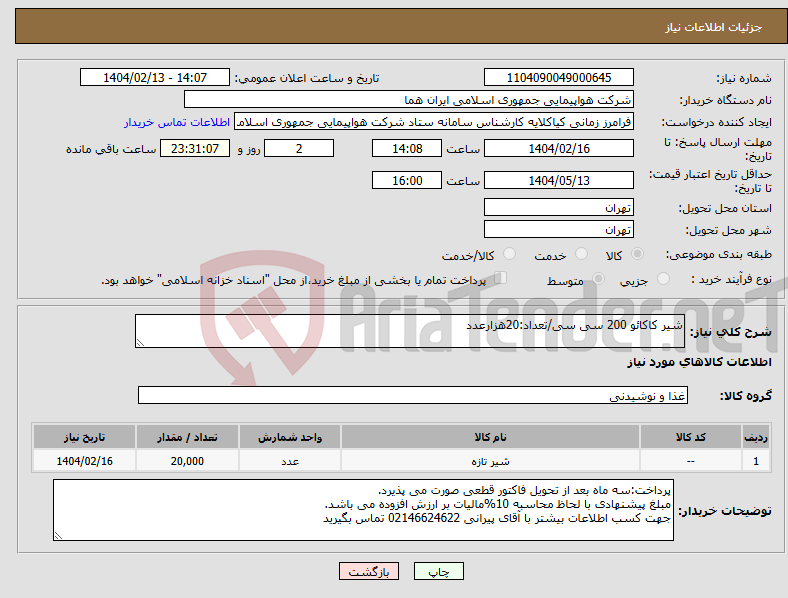Click the price validity date 1404/05/13 field
This screenshot has height=598, width=788.
(x=558, y=180)
